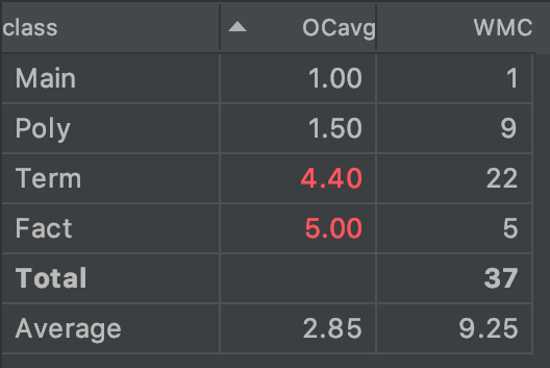Click the sort arrow in OCavg header
Screen dimensions: 550x368
click(x=237, y=27)
